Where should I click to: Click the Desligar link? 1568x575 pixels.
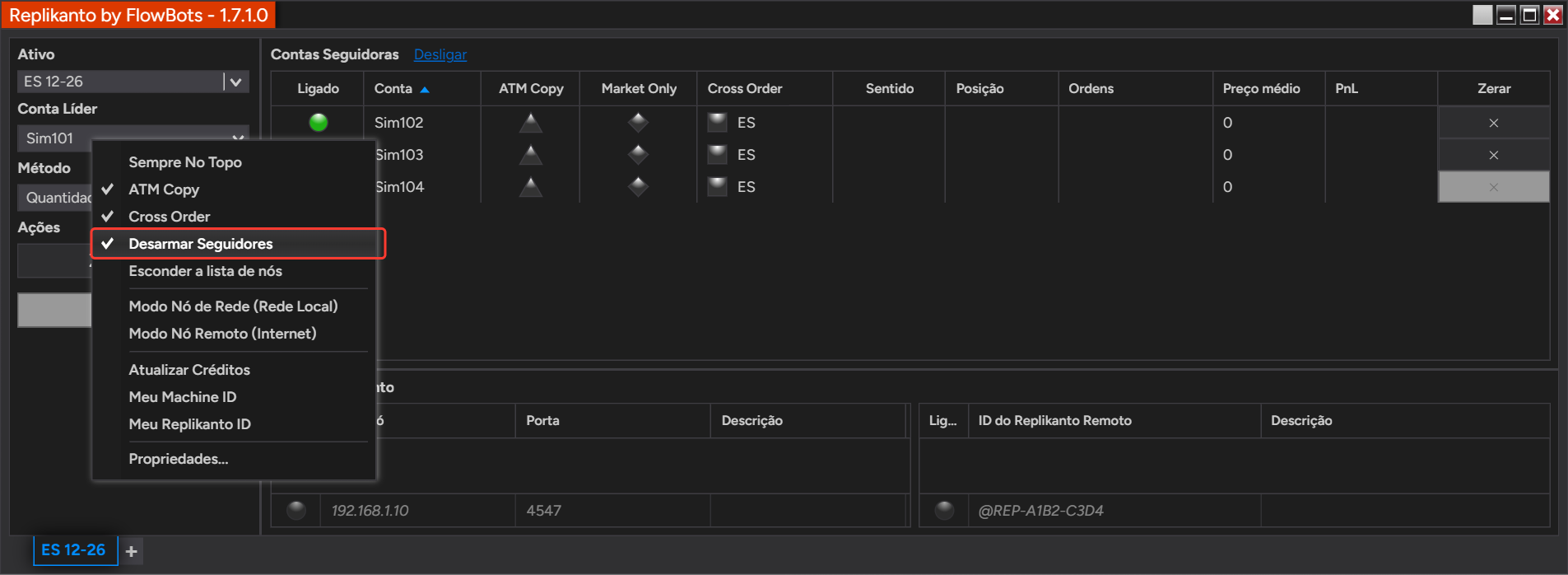pos(440,54)
